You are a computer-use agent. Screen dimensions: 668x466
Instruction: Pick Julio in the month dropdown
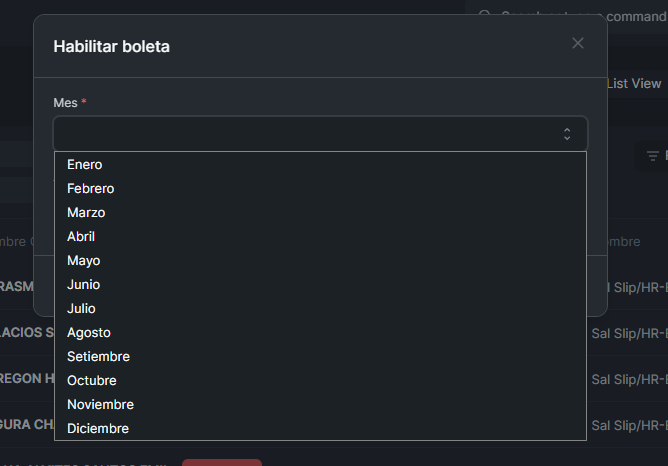point(81,309)
